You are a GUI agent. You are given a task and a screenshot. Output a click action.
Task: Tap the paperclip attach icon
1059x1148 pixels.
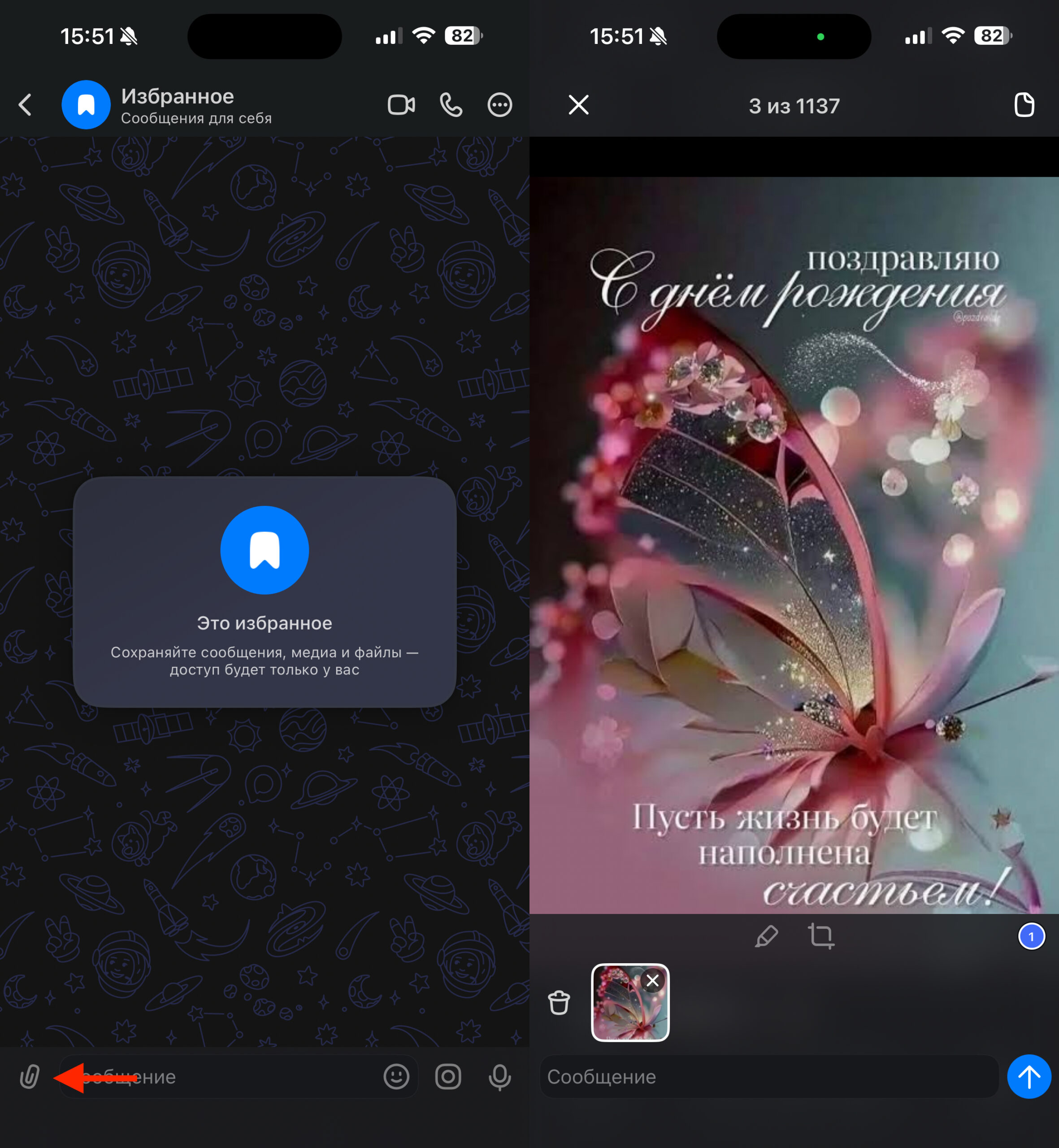tap(29, 1077)
